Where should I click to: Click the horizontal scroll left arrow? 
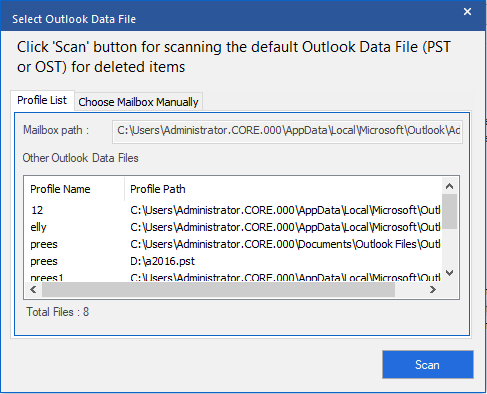(33, 289)
